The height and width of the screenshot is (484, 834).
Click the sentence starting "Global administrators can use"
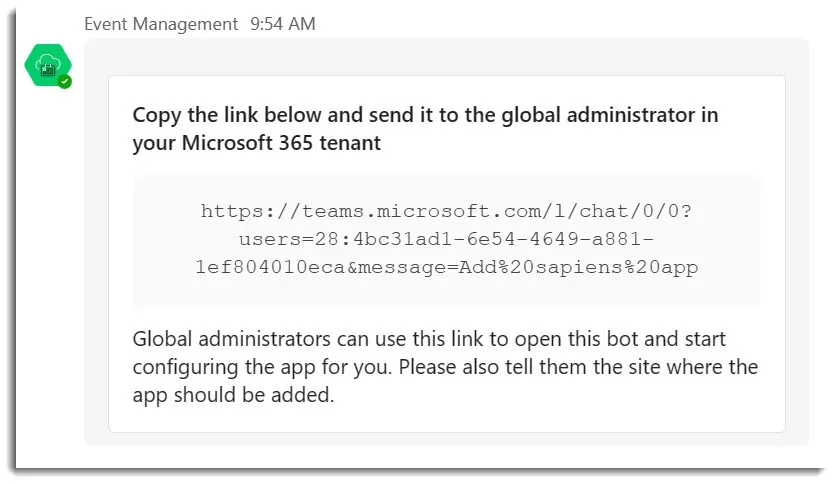click(429, 339)
